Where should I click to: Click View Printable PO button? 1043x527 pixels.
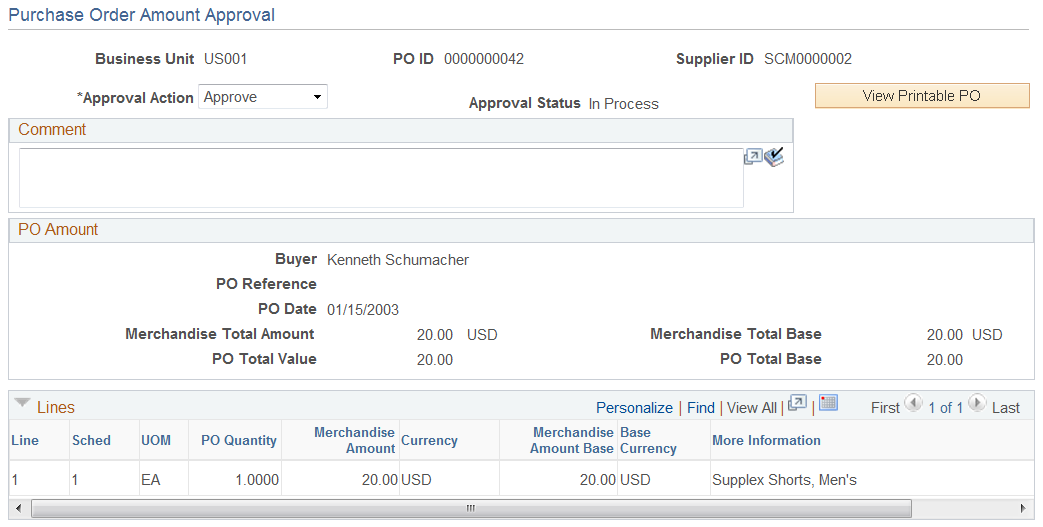click(x=922, y=96)
